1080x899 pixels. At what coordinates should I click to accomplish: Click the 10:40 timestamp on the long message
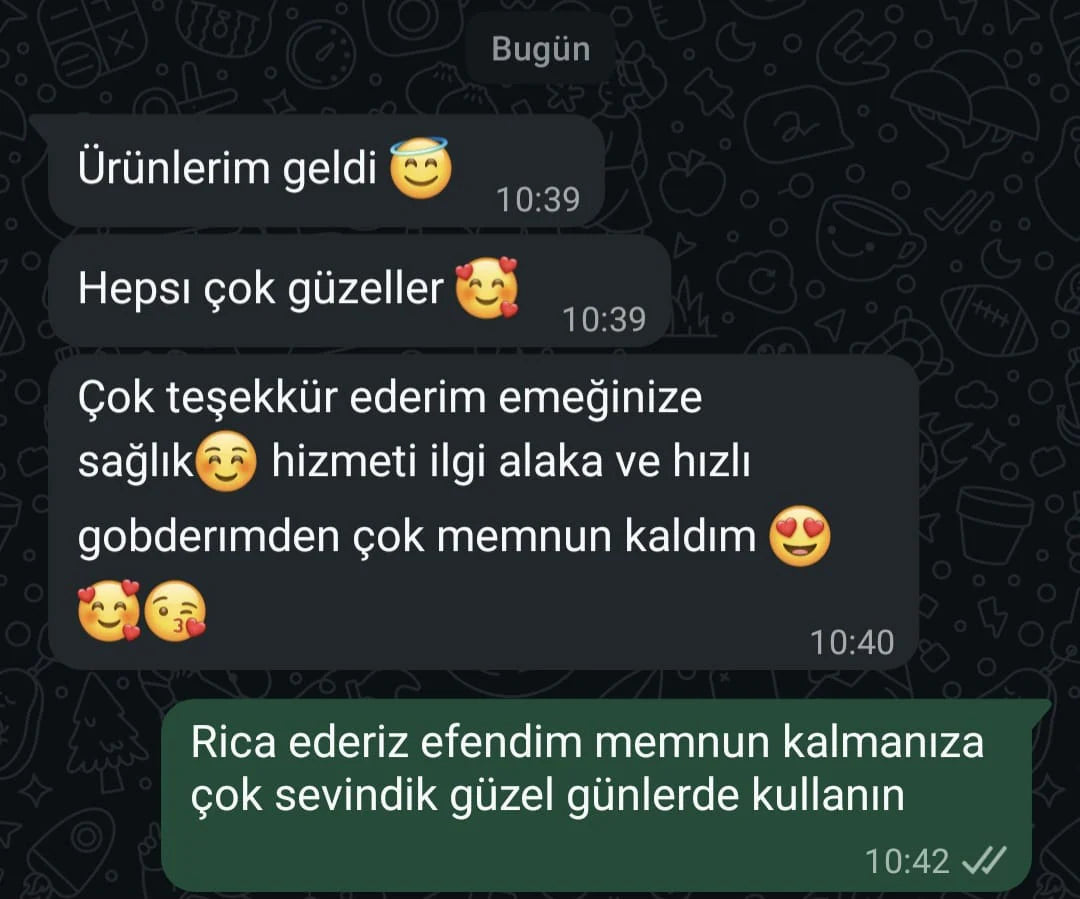pyautogui.click(x=852, y=642)
